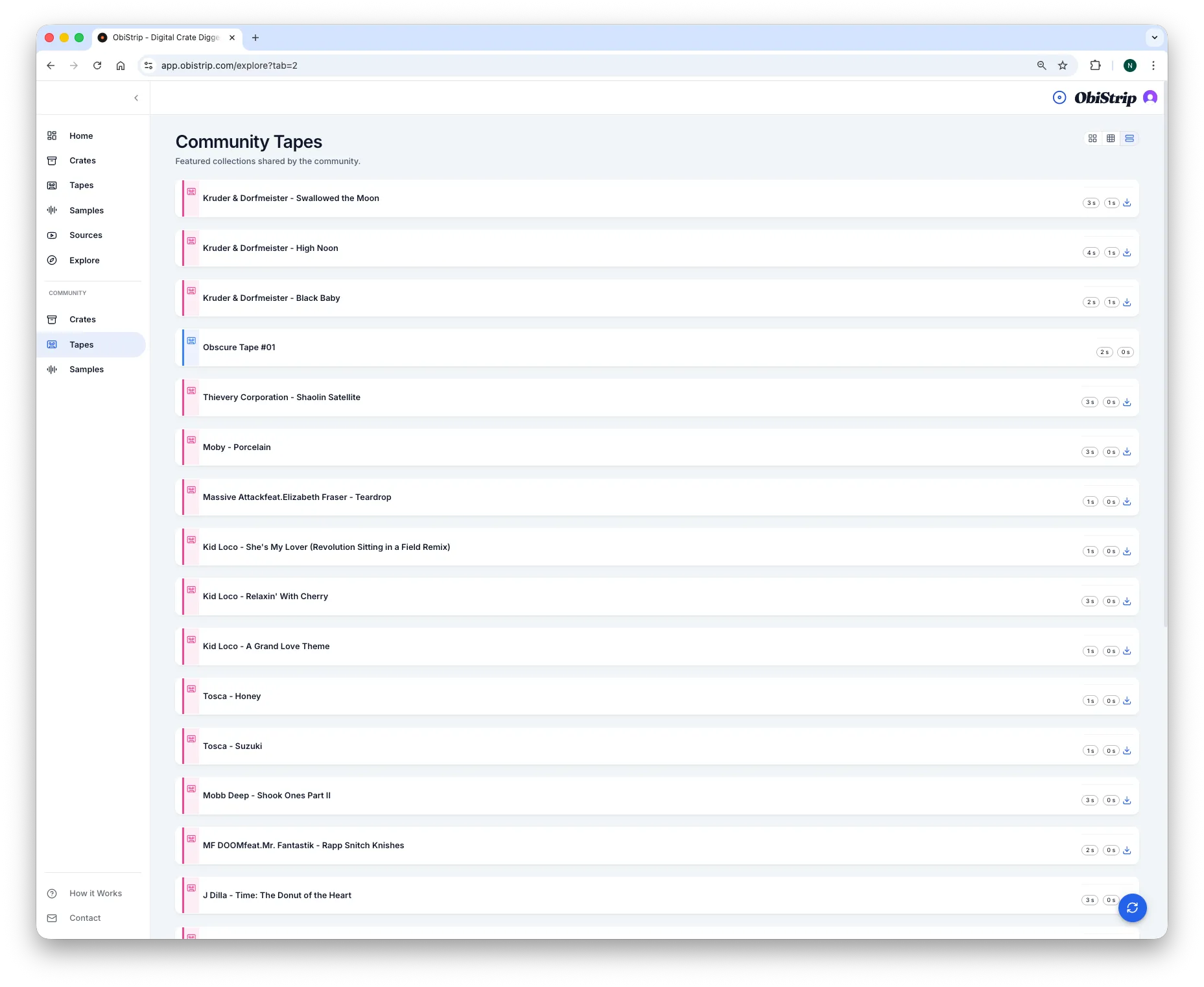Expand the Chrome profile menu

[x=1129, y=65]
